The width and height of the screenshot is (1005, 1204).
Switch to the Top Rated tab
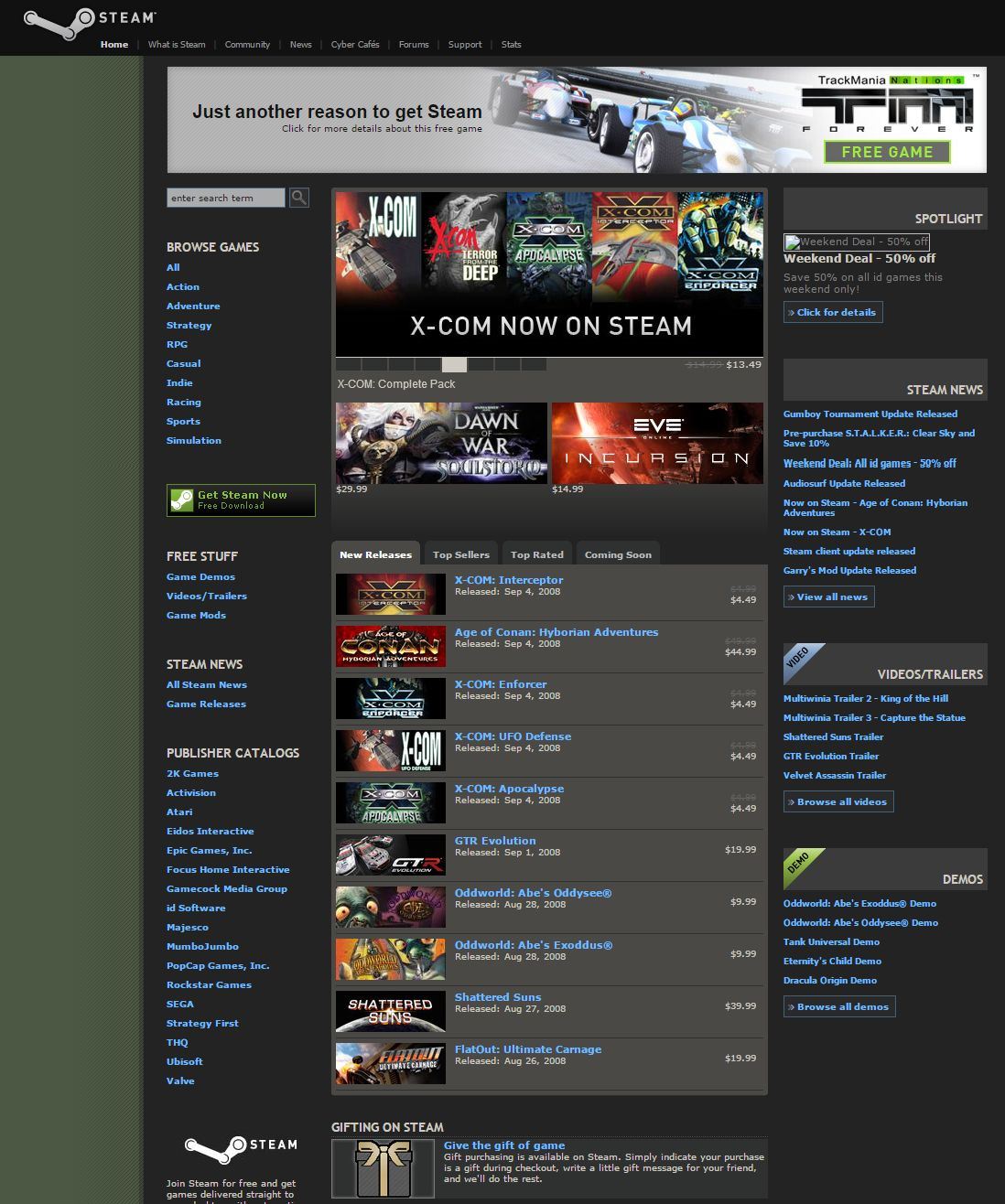tap(536, 554)
